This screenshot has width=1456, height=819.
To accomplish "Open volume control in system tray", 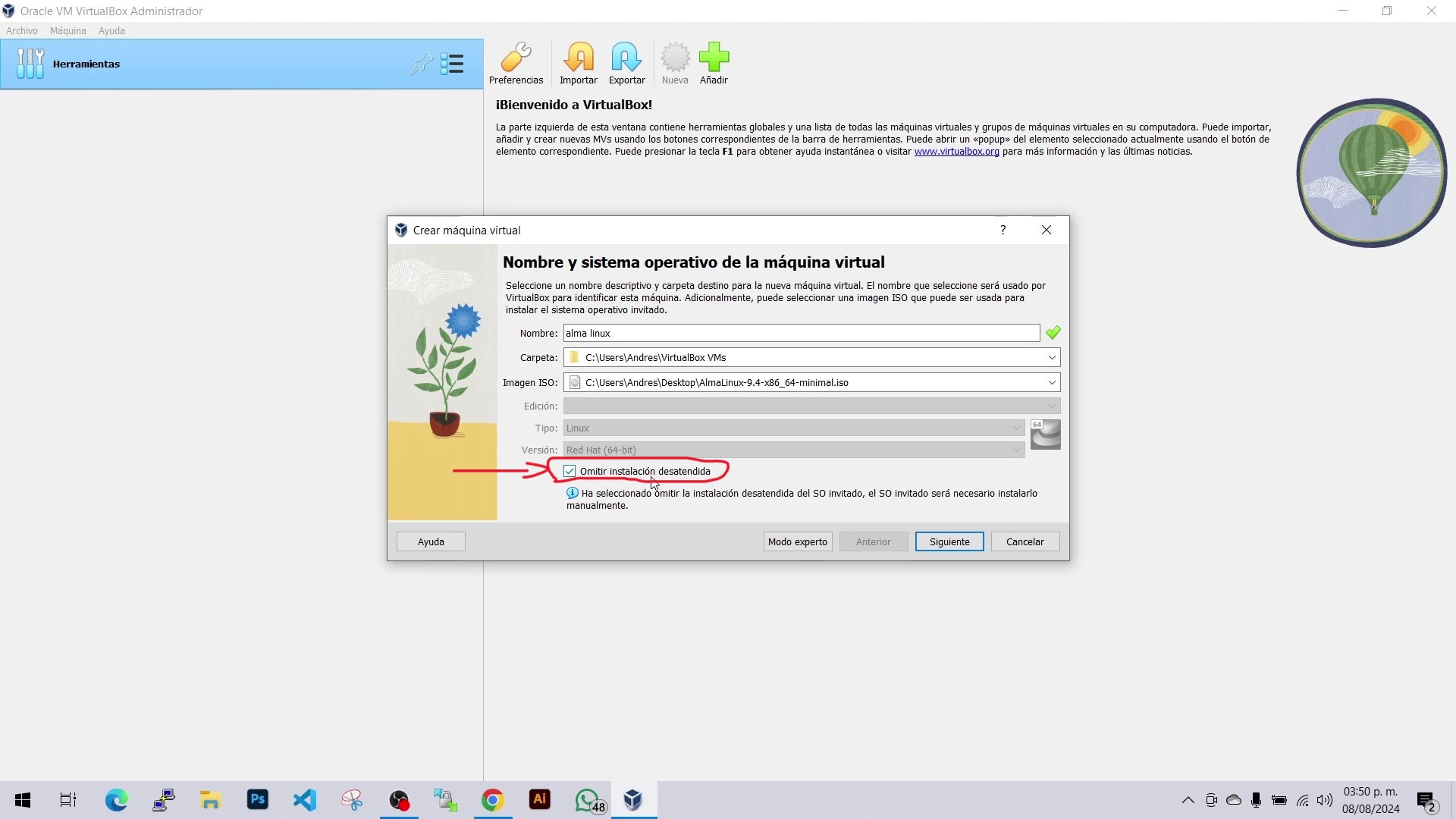I will [1325, 800].
